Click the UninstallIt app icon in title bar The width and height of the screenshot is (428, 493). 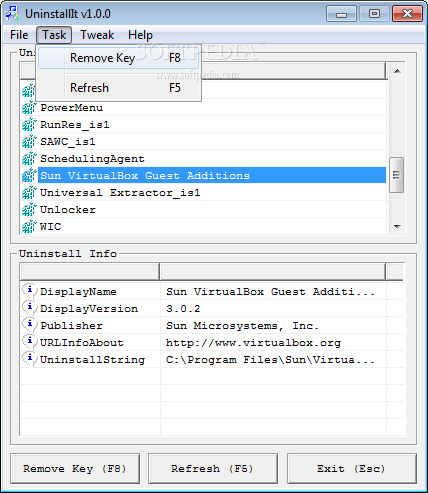coord(12,13)
